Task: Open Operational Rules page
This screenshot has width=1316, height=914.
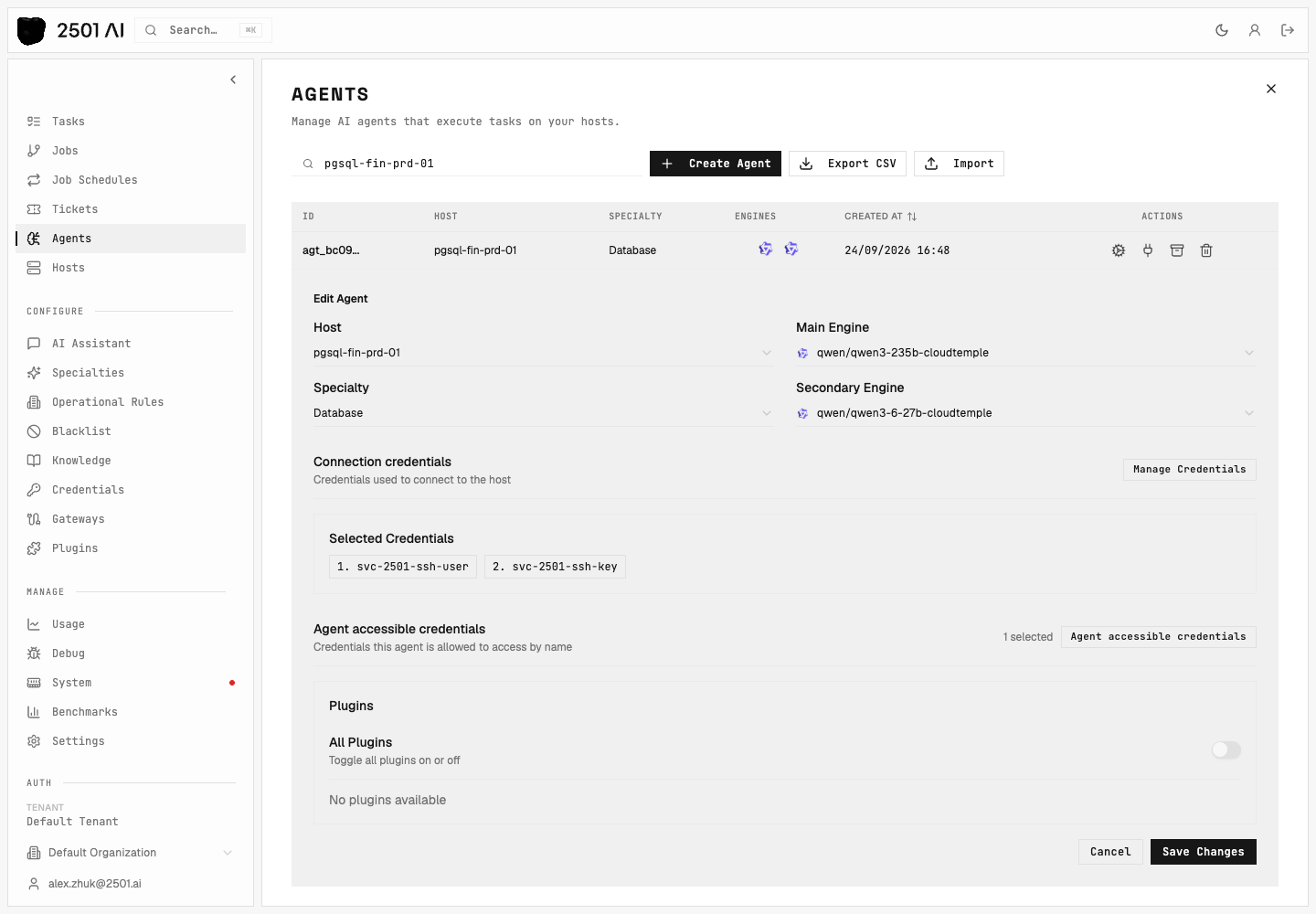Action: 131,402
